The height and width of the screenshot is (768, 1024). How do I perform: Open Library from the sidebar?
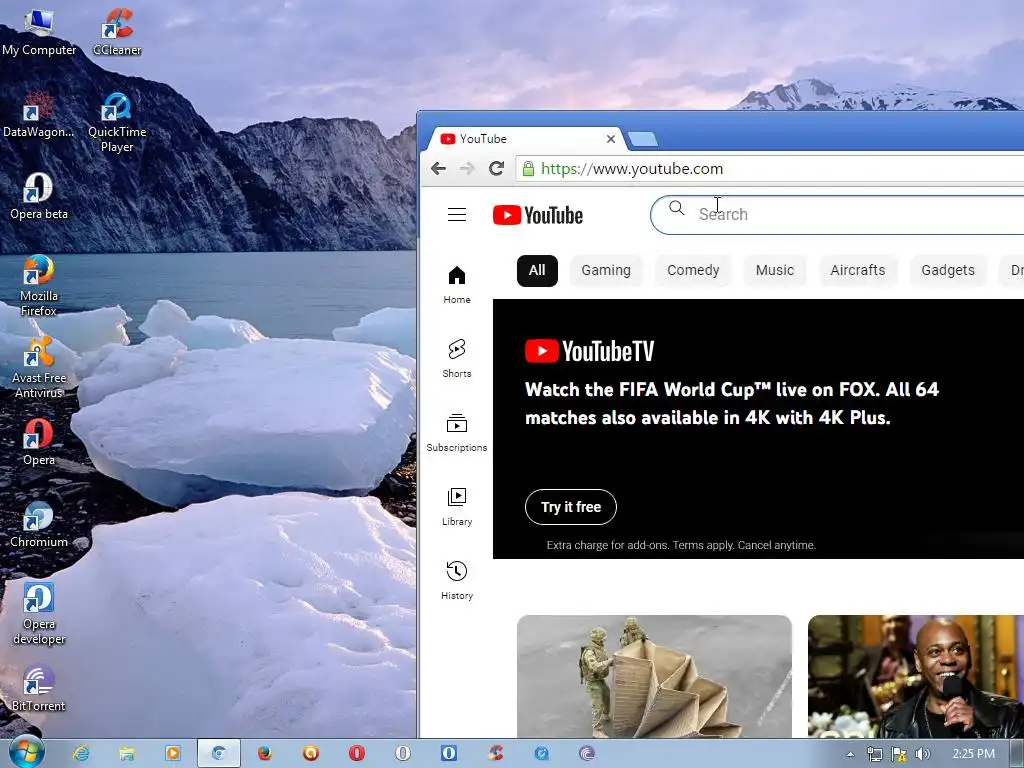pos(456,507)
